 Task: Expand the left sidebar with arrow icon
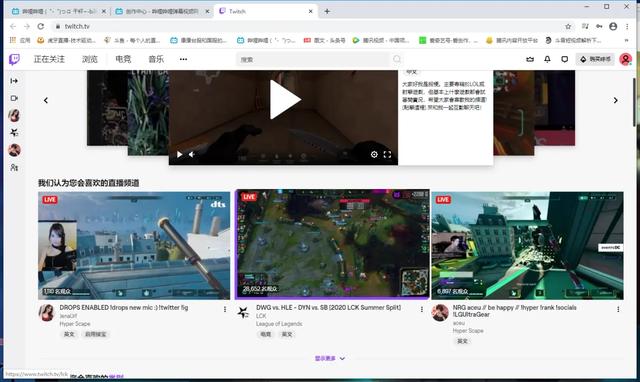point(14,81)
